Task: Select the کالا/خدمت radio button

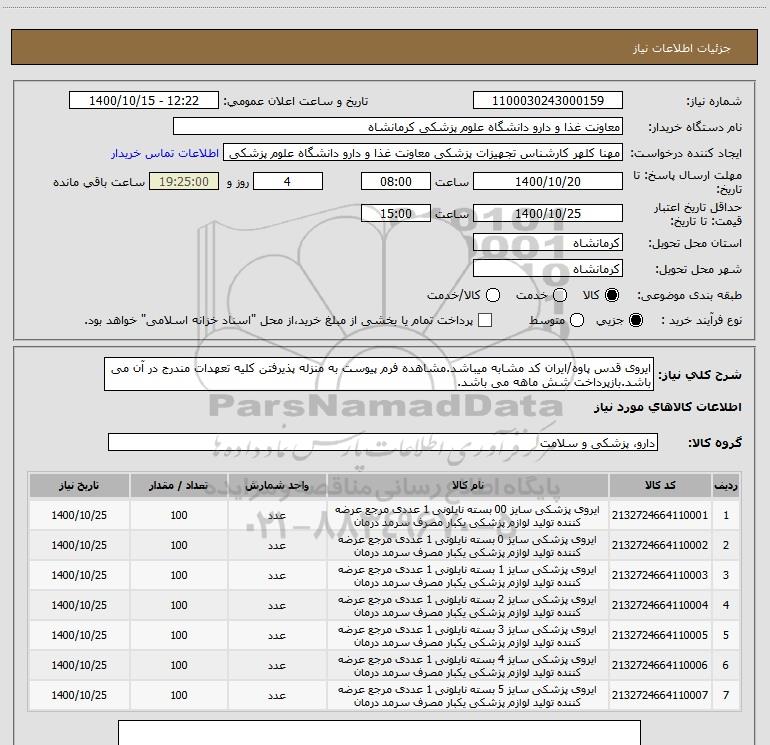Action: pos(493,295)
